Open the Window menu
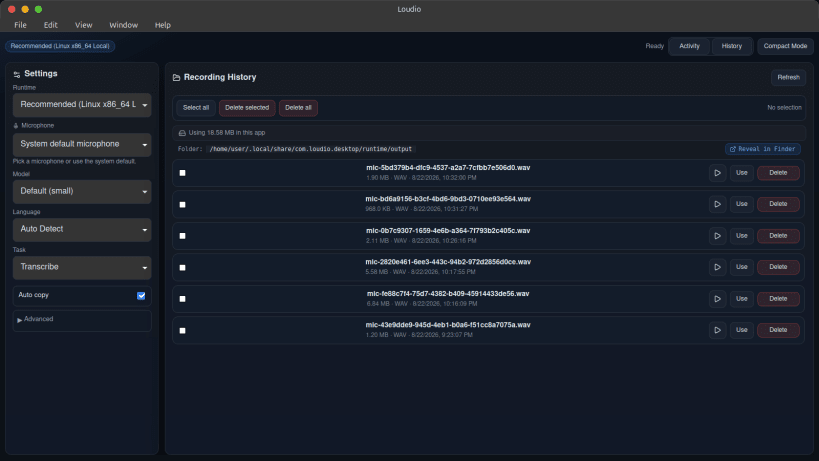The width and height of the screenshot is (819, 461). 123,25
